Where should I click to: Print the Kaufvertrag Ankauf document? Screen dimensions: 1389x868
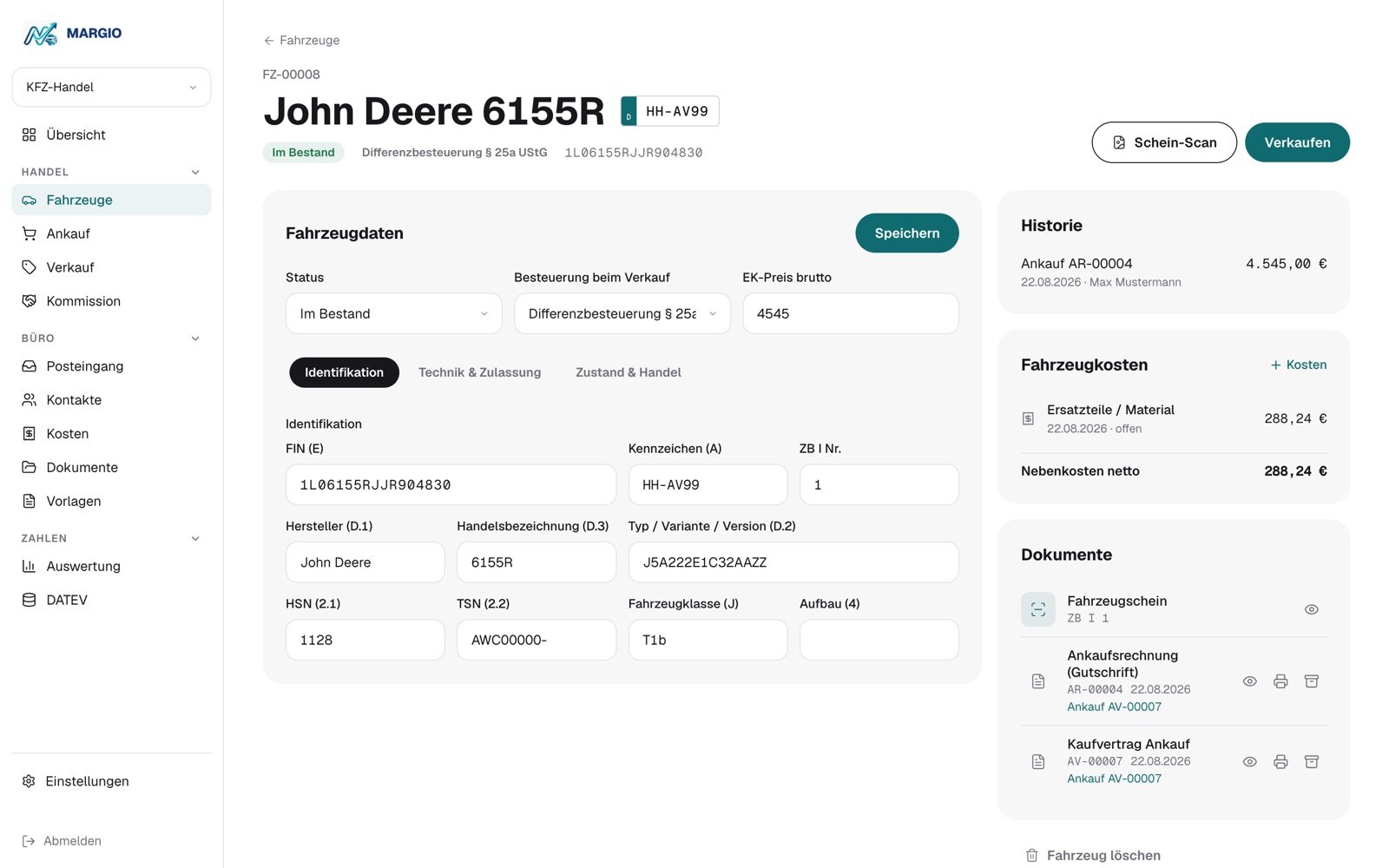[x=1280, y=761]
